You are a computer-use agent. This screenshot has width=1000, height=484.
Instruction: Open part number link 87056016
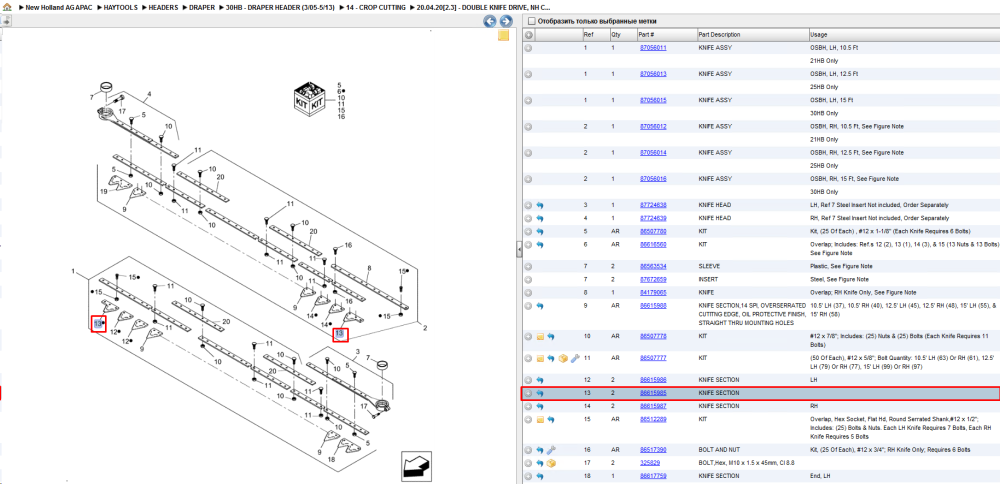653,179
